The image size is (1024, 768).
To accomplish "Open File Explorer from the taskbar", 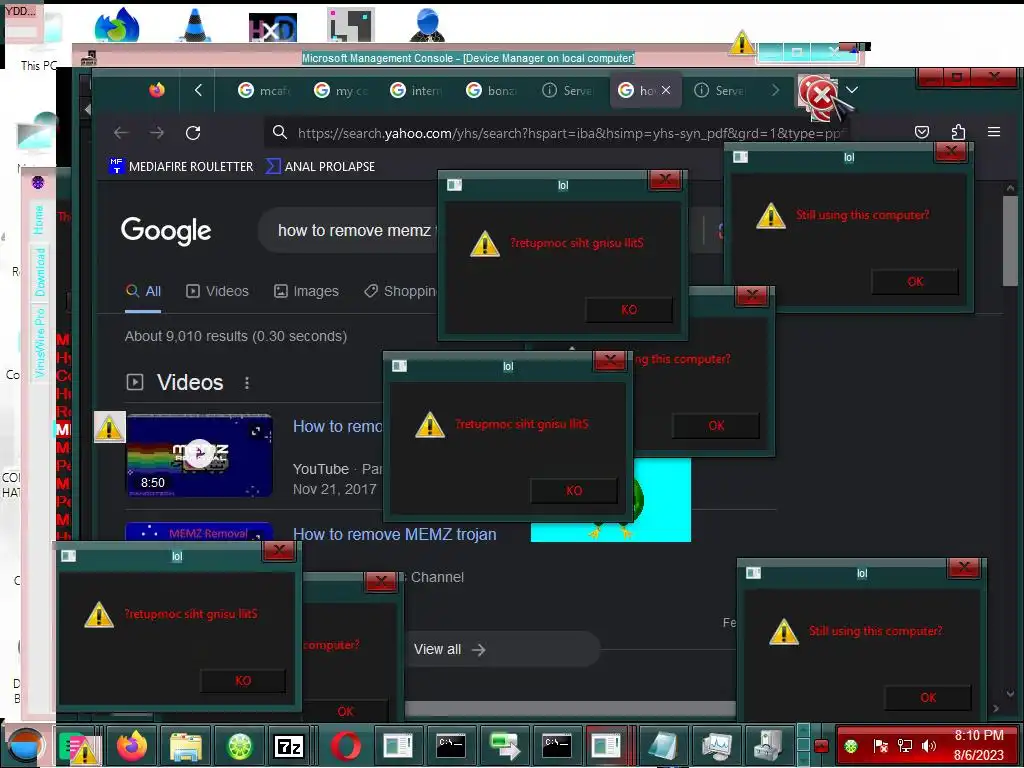I will click(x=185, y=744).
